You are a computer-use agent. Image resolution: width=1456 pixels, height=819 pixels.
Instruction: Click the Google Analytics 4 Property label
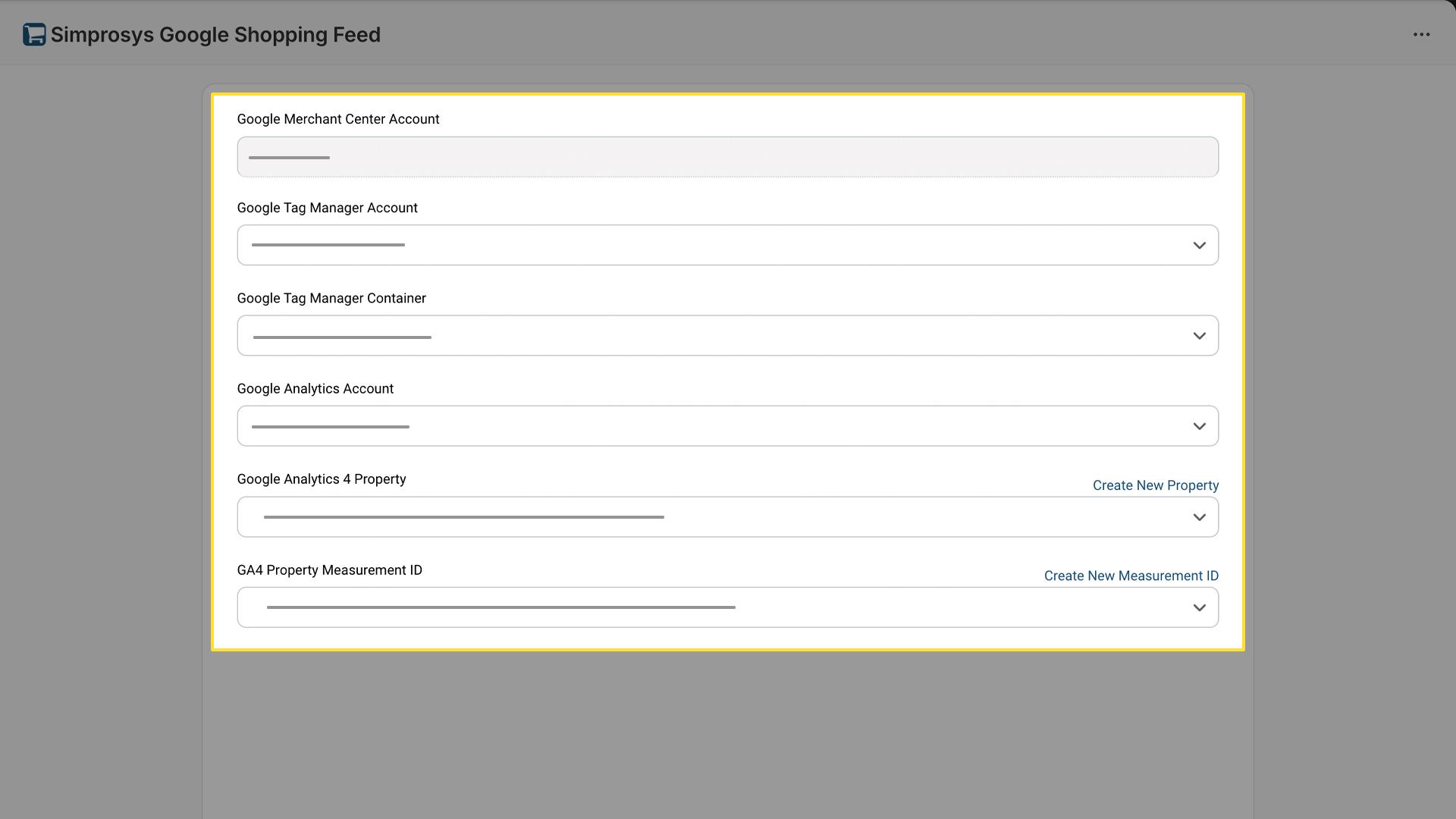point(322,479)
